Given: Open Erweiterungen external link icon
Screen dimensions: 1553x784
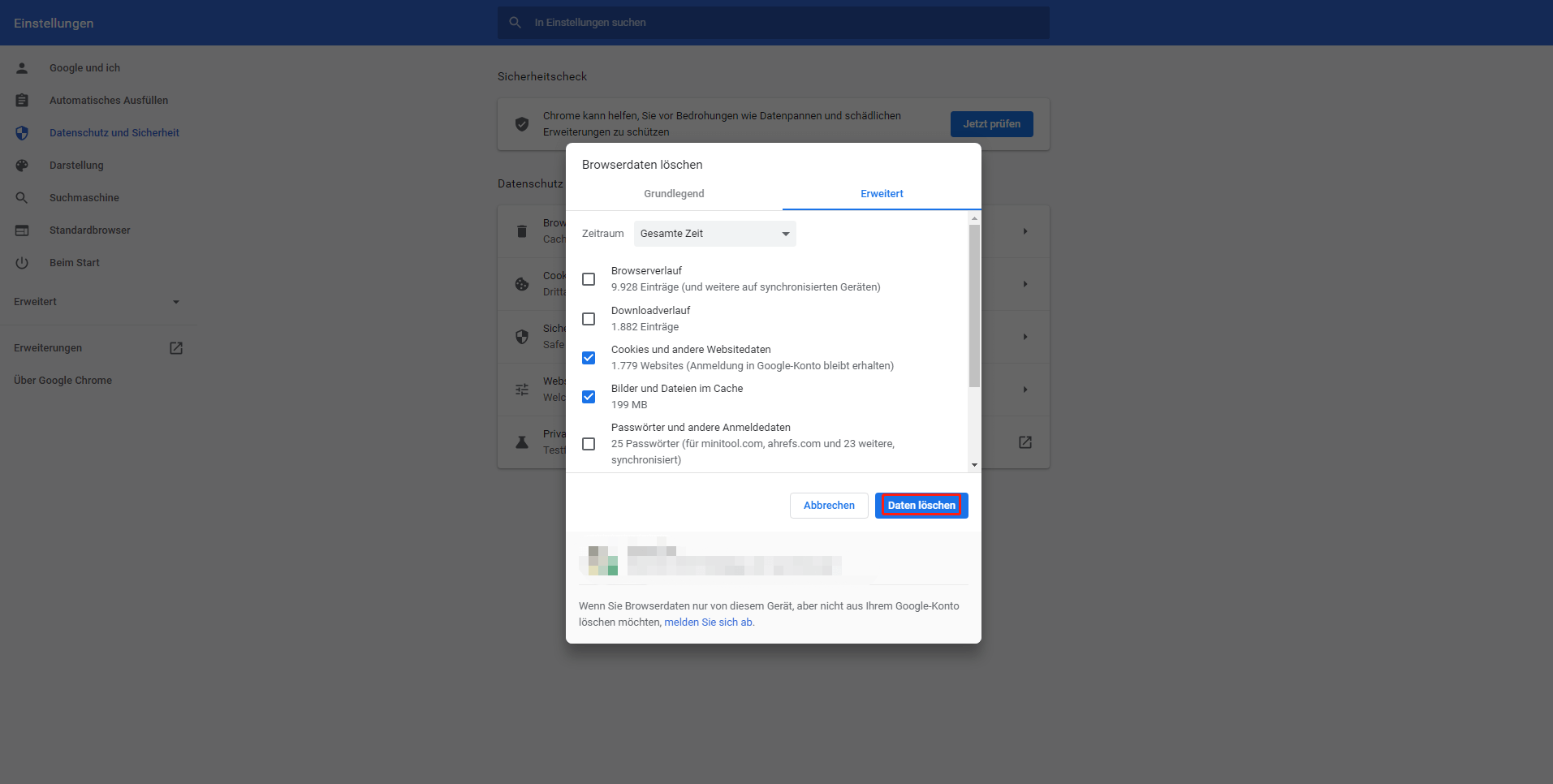Looking at the screenshot, I should tap(175, 348).
